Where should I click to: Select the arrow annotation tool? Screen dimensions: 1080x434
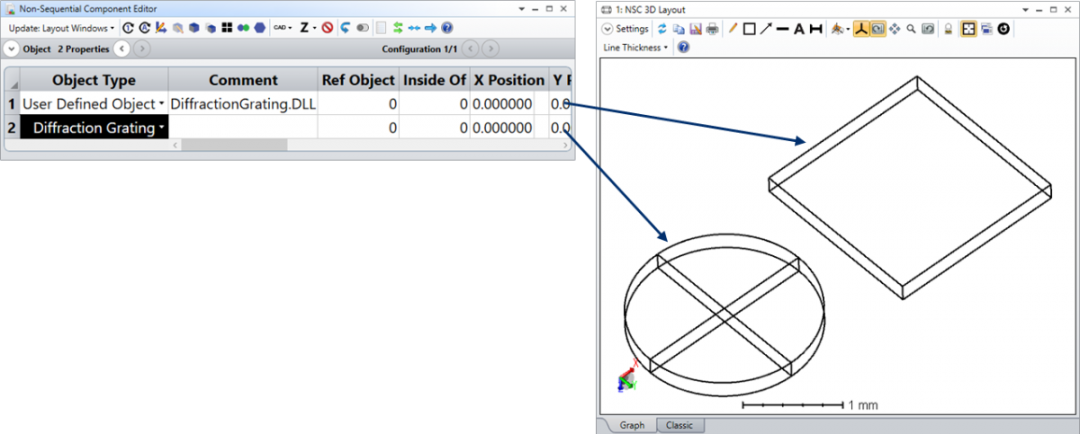coord(766,29)
